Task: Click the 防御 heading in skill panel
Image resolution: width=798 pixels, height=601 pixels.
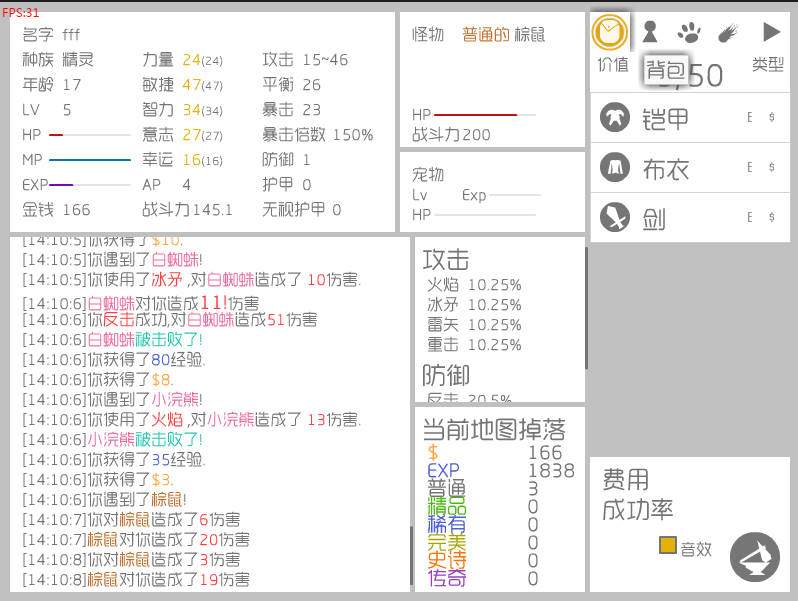Action: [446, 376]
